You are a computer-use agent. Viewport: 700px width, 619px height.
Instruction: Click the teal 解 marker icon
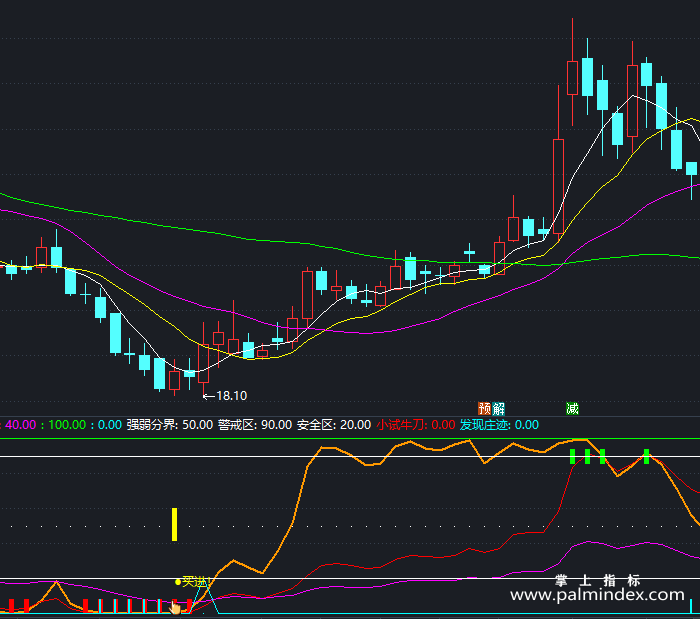[x=498, y=408]
